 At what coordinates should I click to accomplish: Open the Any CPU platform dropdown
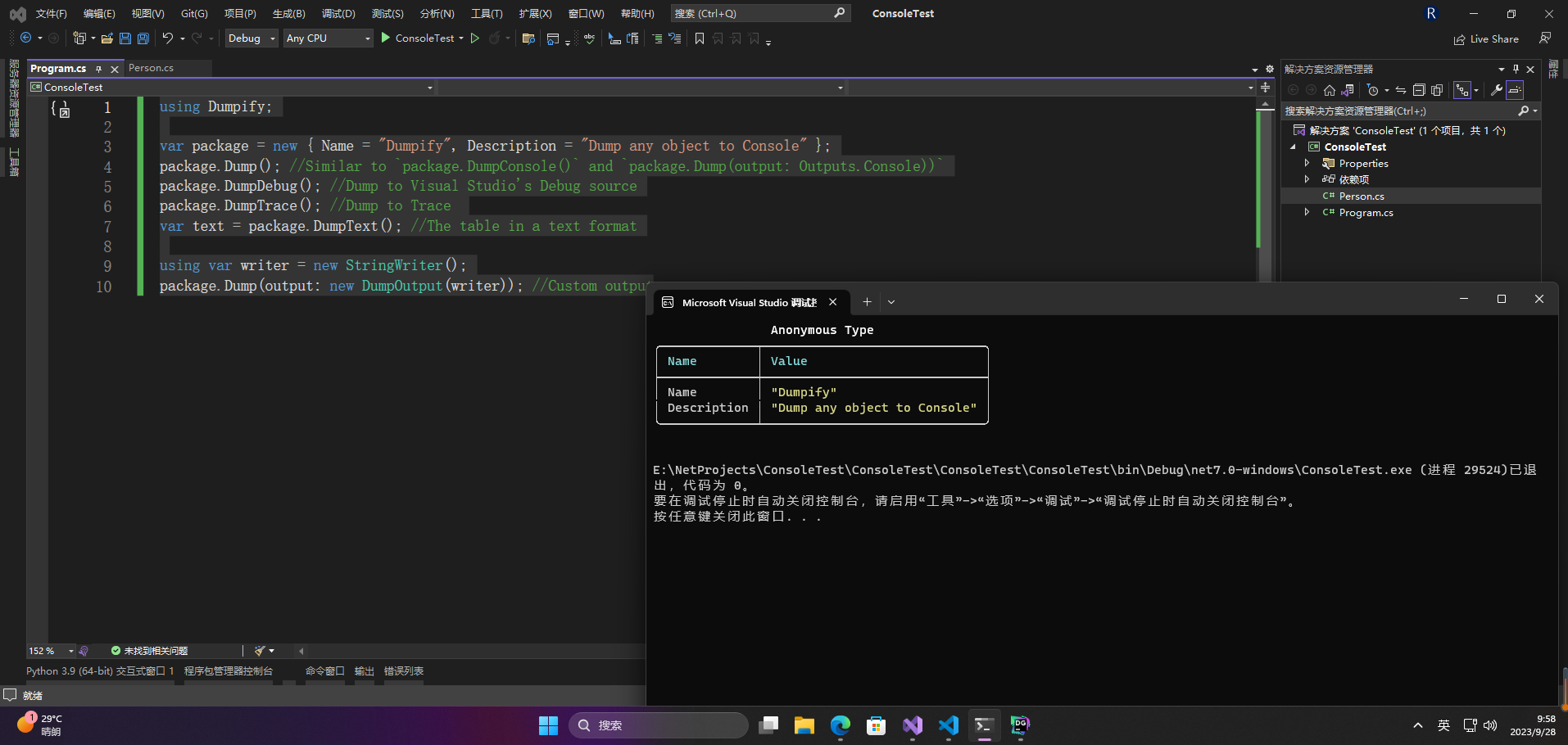(x=328, y=38)
